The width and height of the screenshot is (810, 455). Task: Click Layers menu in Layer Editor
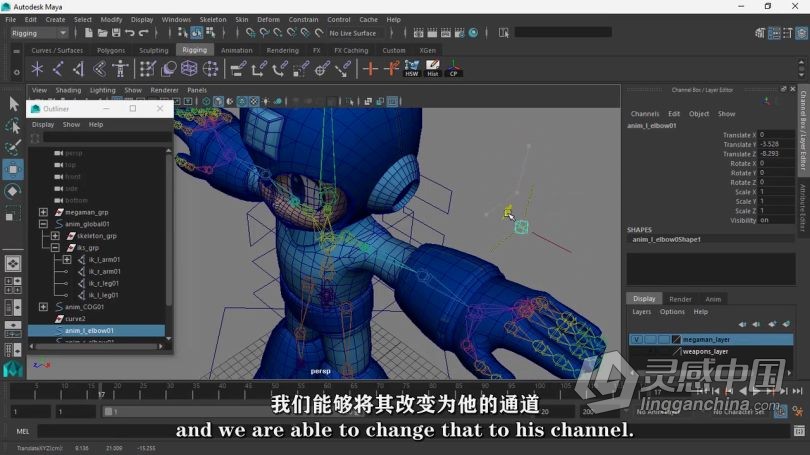(642, 311)
